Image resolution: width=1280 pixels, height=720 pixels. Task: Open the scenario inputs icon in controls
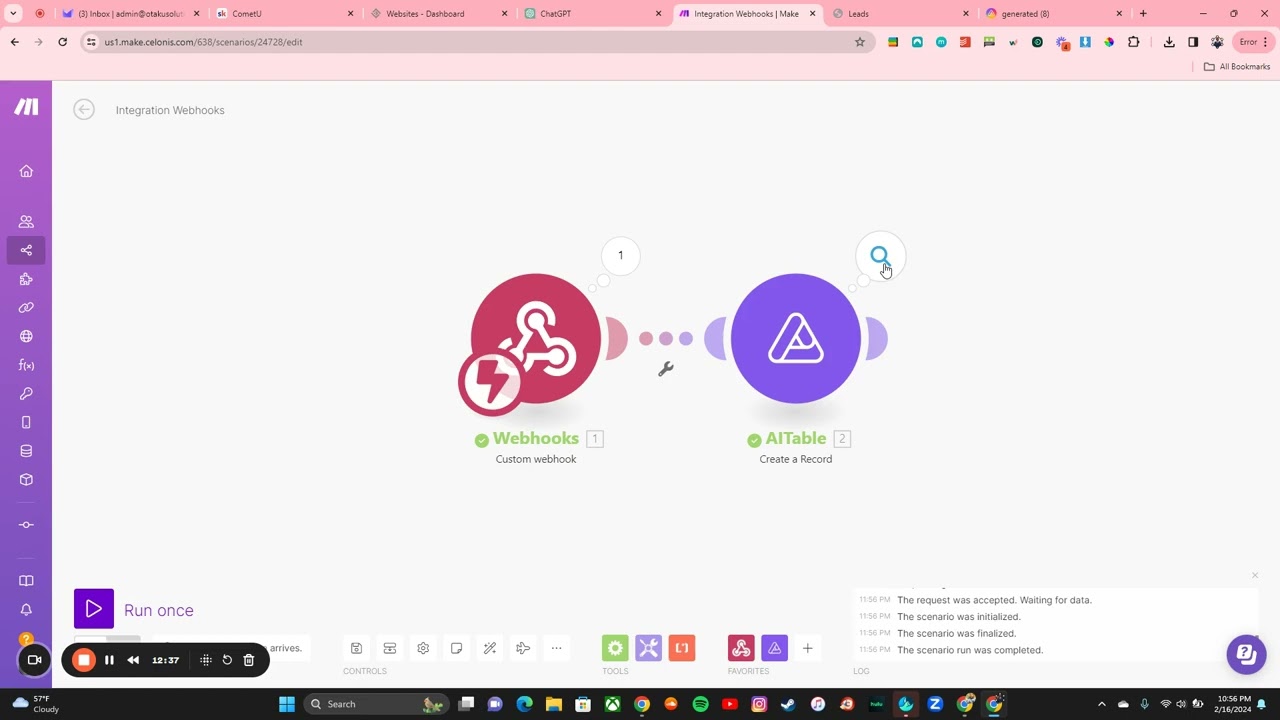pos(390,648)
